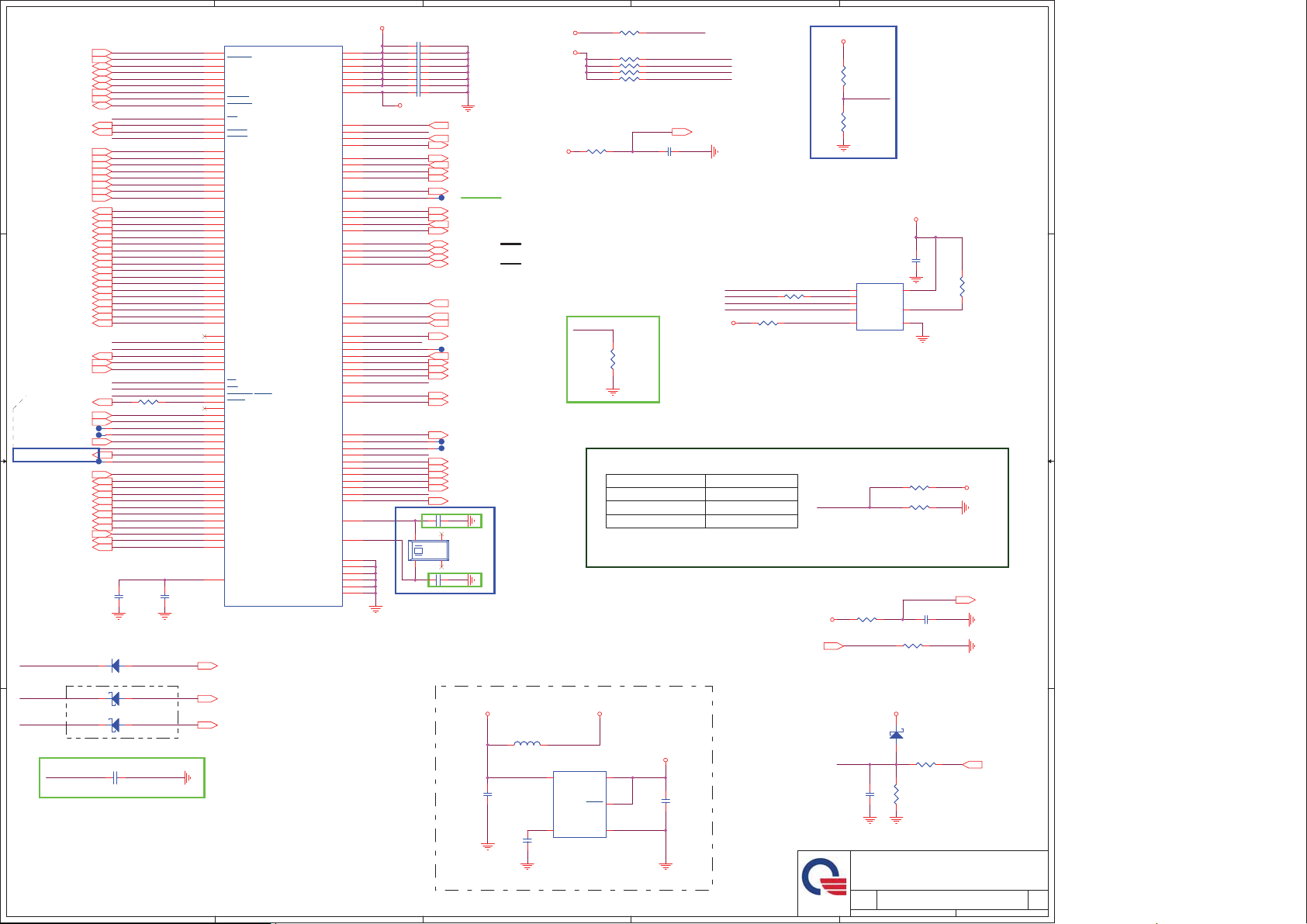Select lower diode inside the dashed rectangle

115,725
